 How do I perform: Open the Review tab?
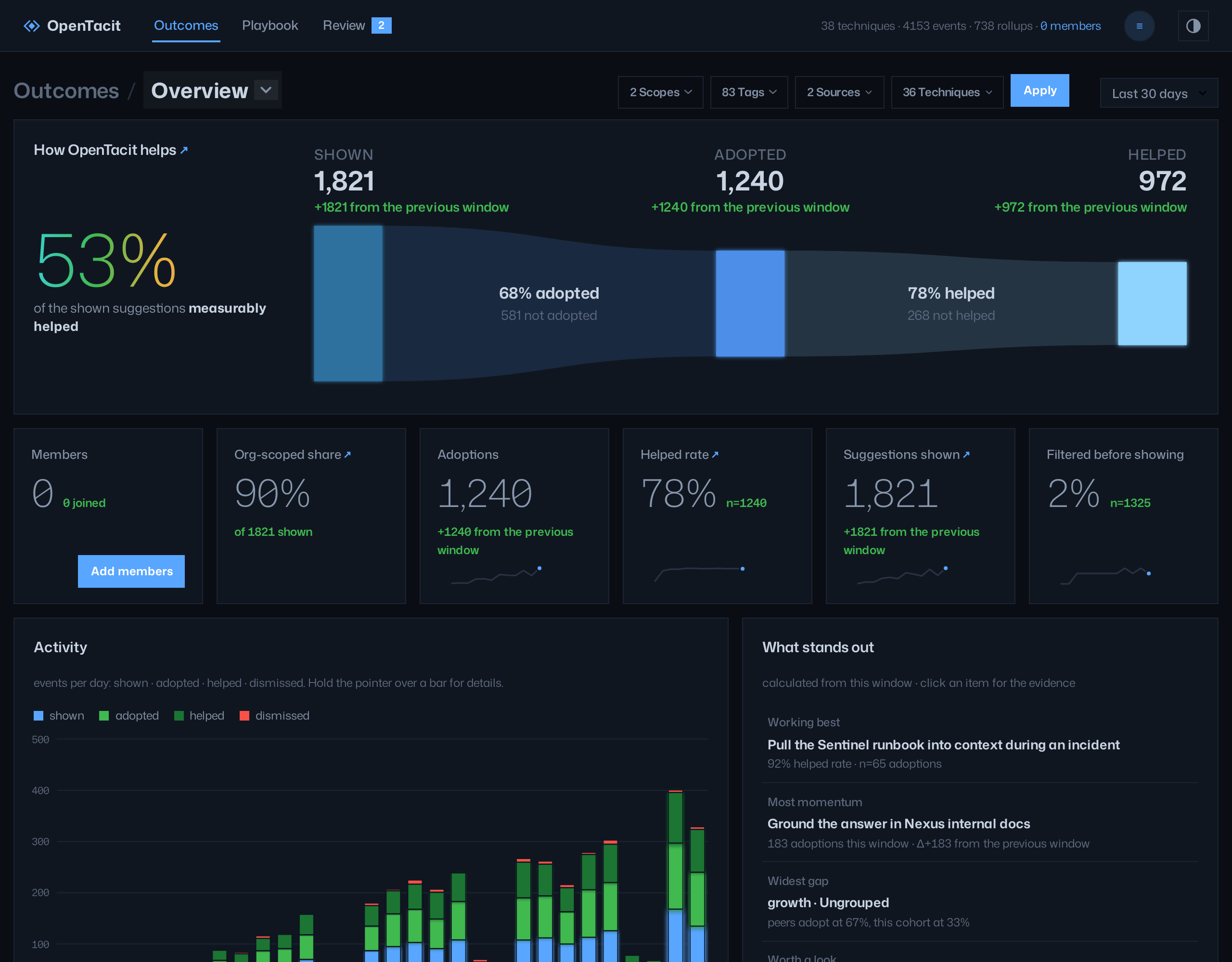(344, 25)
